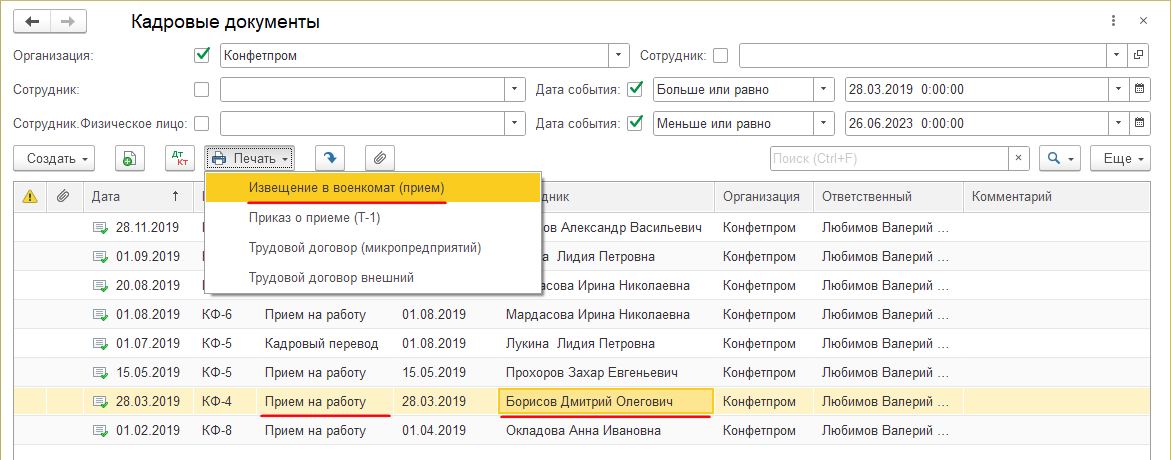The height and width of the screenshot is (460, 1171).
Task: Select the КФ-8 number cell
Action: click(225, 431)
